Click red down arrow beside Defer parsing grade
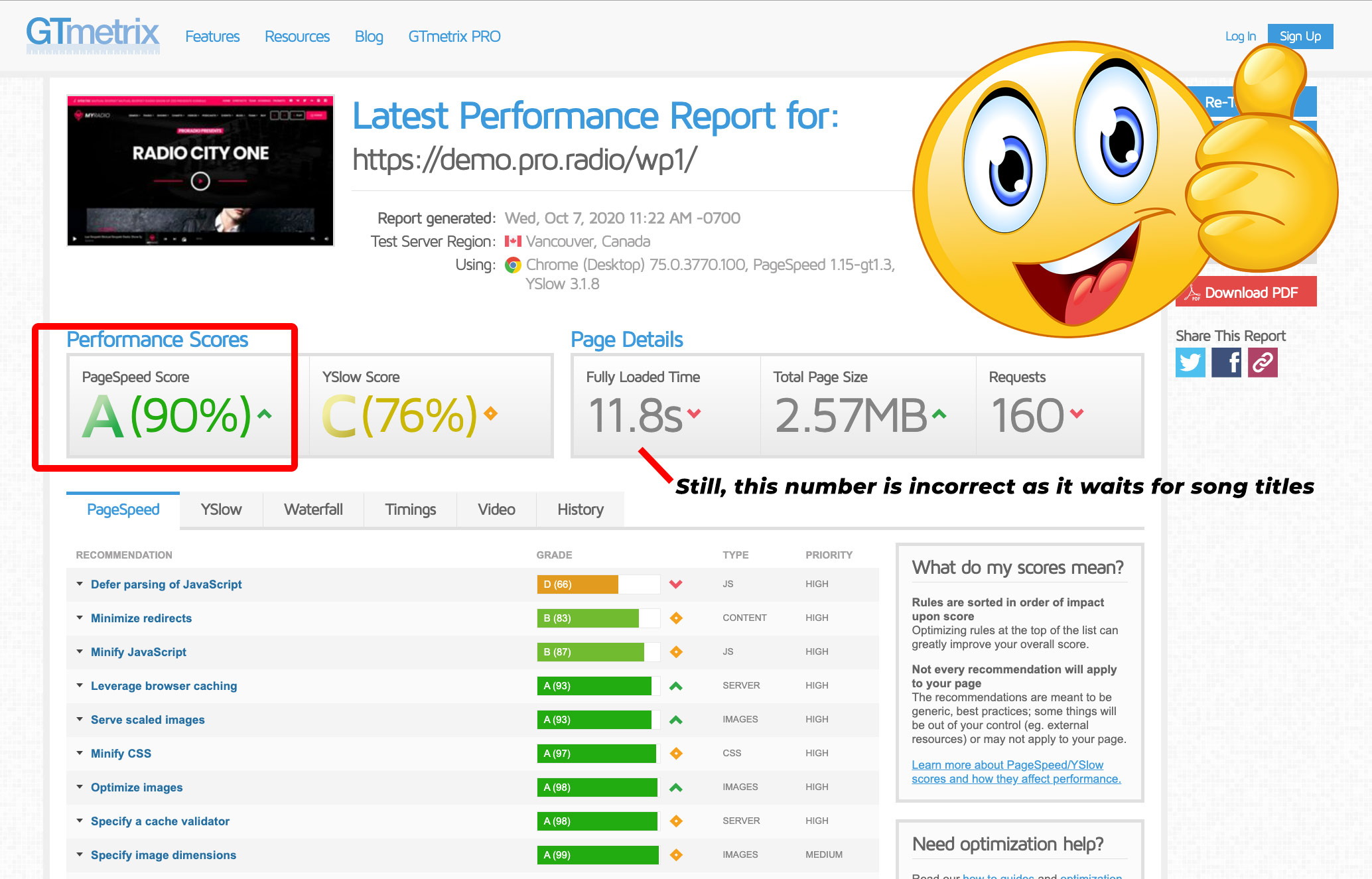The image size is (1372, 879). click(x=675, y=584)
